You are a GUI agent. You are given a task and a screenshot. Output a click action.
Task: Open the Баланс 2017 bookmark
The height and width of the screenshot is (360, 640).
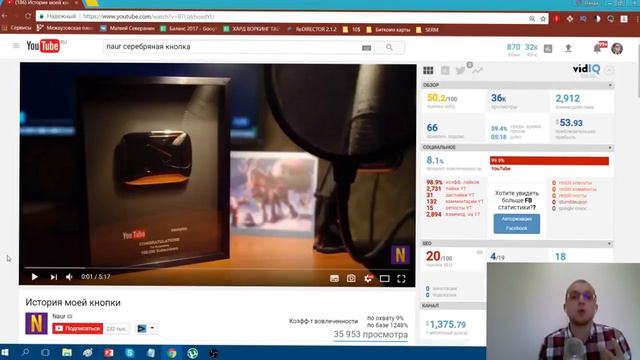188,29
